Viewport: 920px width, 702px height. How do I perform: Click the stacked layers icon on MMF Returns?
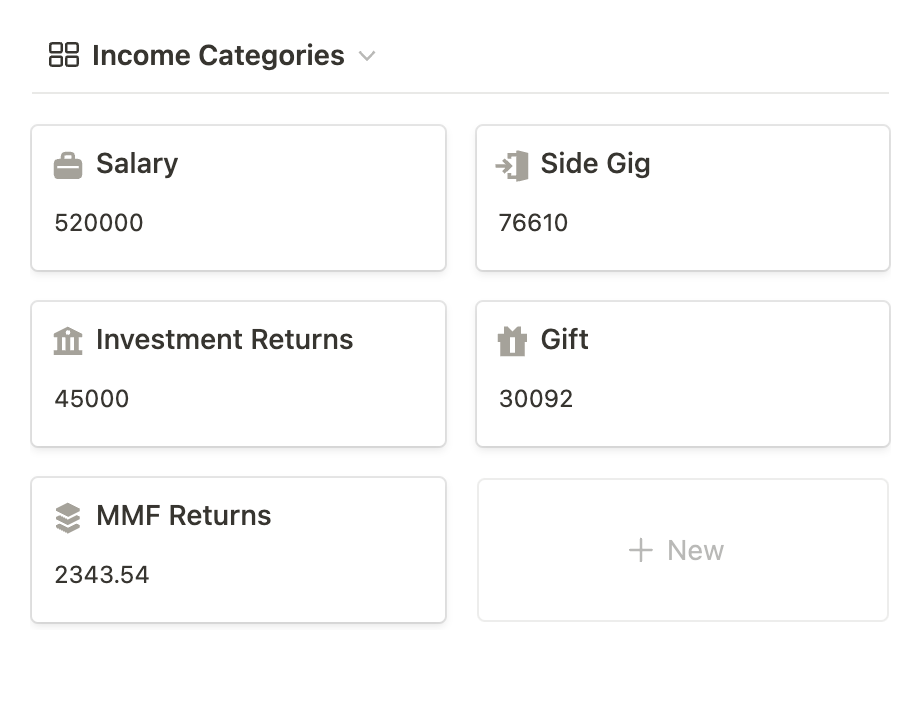coord(68,517)
